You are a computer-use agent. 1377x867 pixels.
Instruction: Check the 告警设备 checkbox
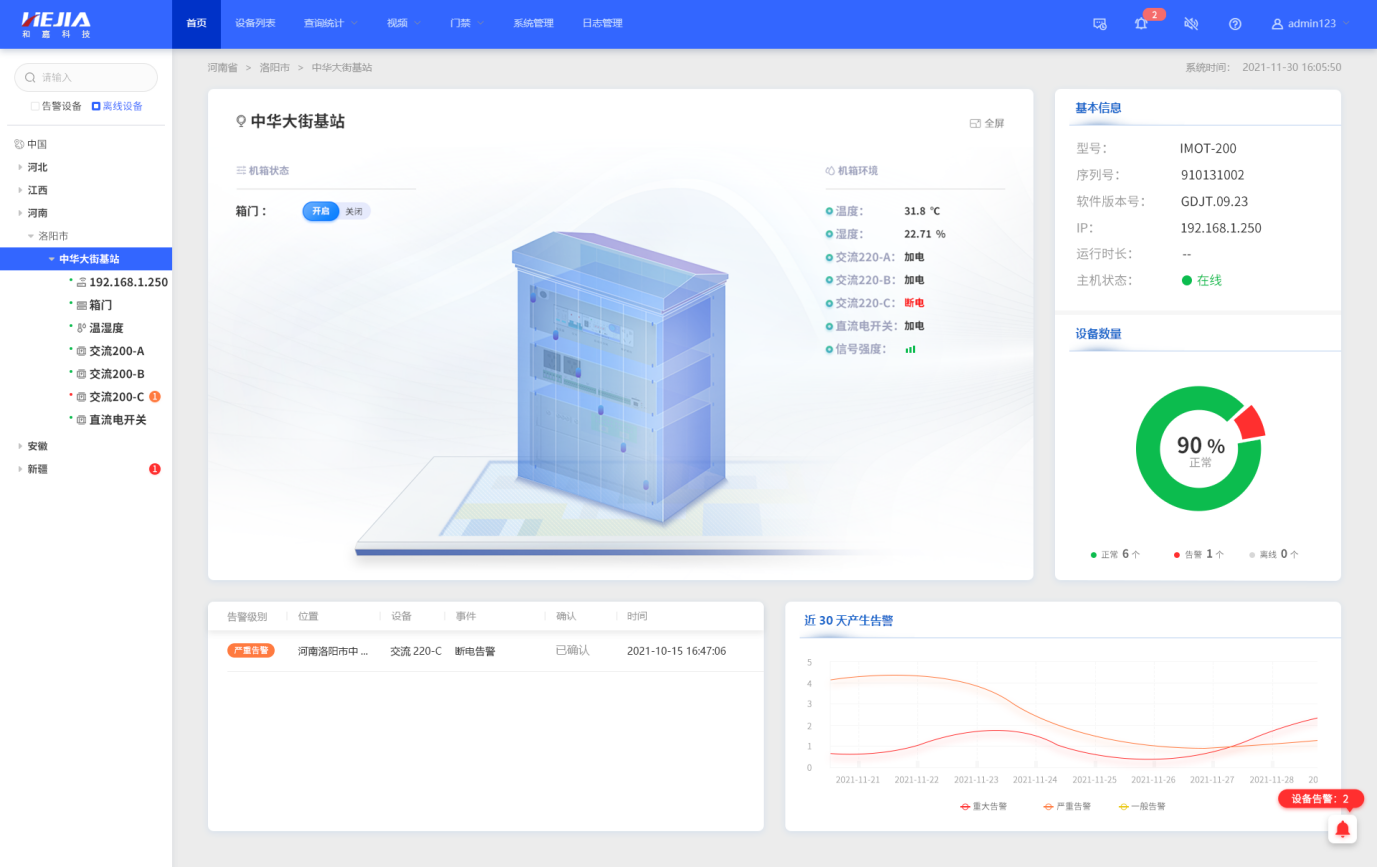(x=35, y=106)
